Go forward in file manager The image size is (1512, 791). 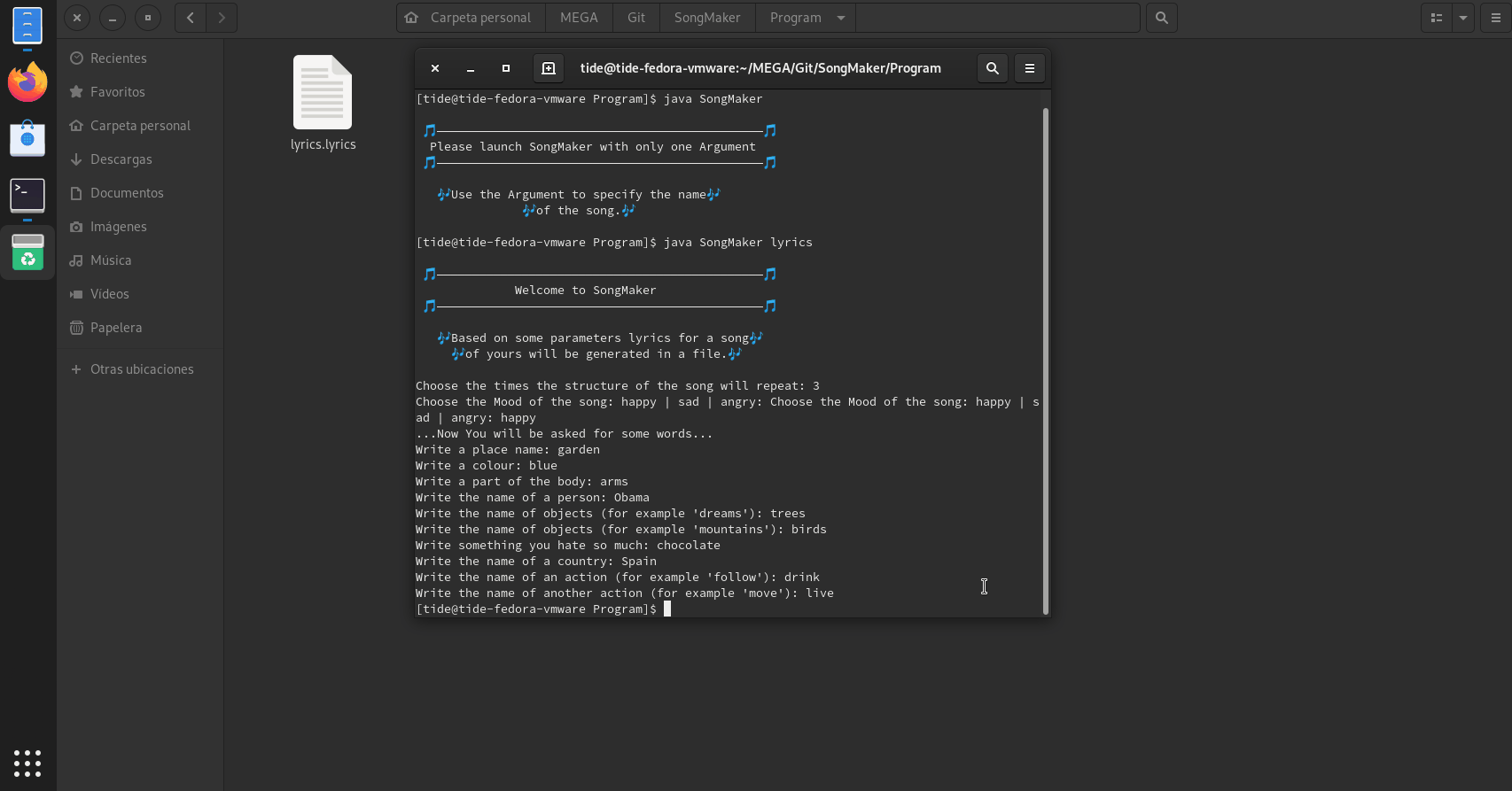(222, 18)
